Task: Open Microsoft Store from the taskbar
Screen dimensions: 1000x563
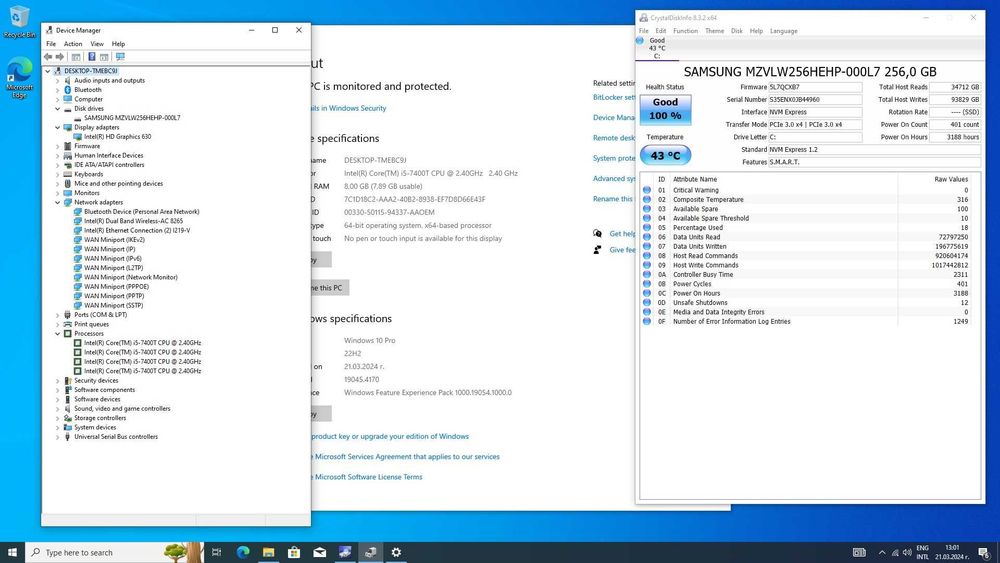Action: coord(294,552)
